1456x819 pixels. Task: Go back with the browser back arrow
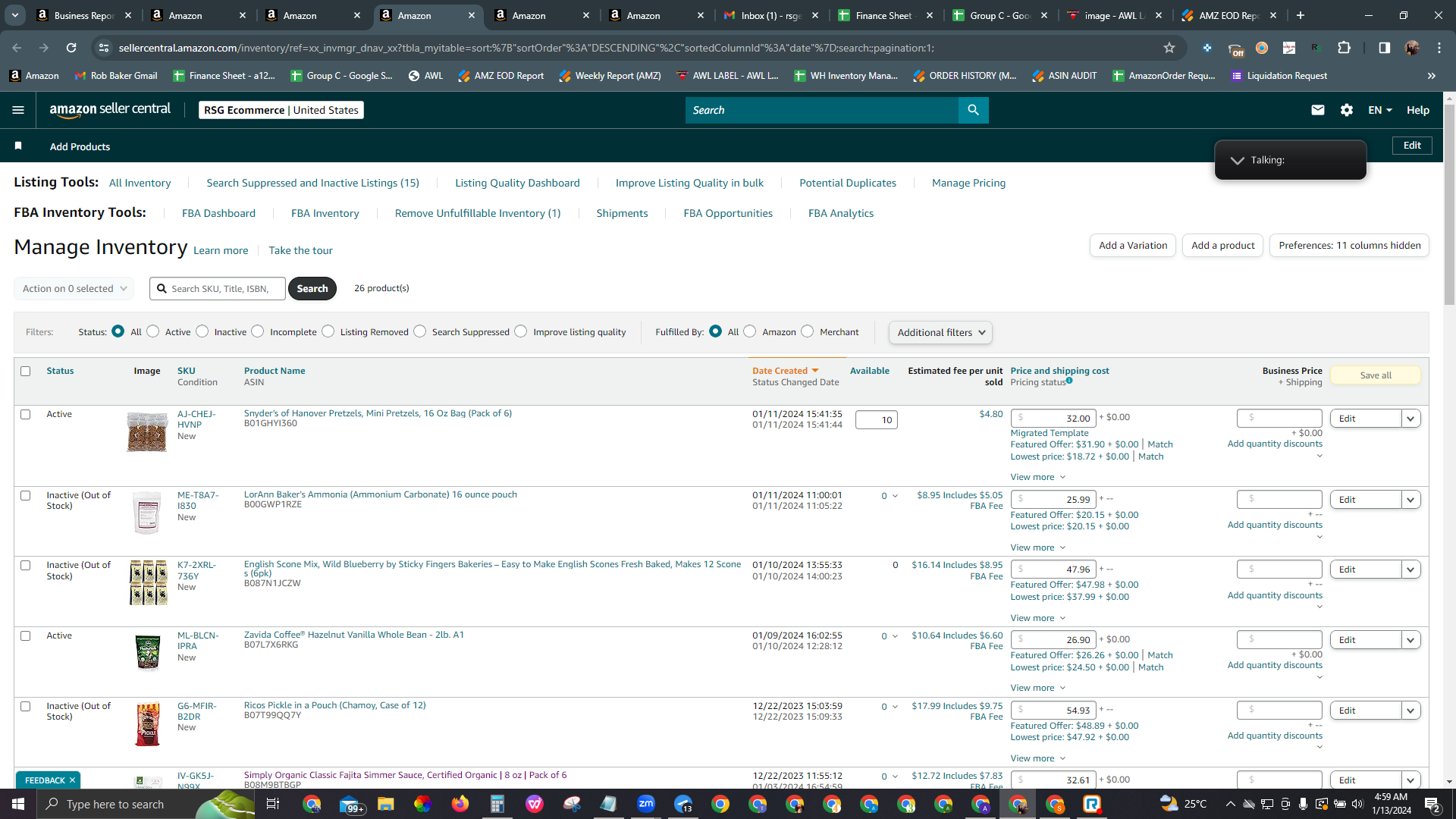17,48
